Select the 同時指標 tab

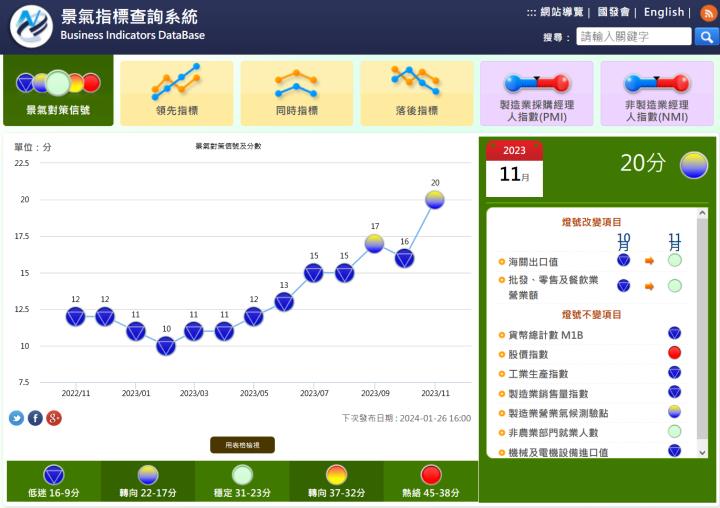click(297, 93)
